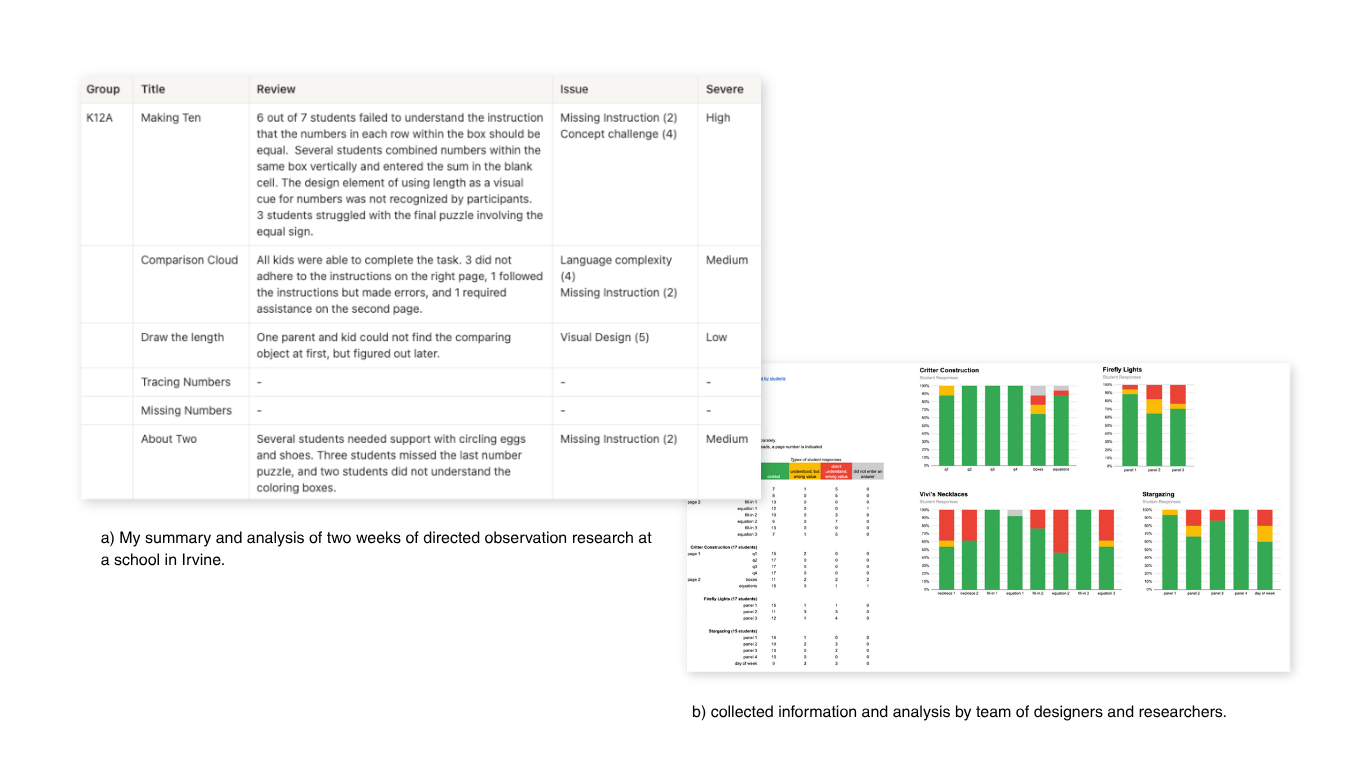This screenshot has height=768, width=1366.
Task: Select Medium severity in About Two row
Action: 727,439
